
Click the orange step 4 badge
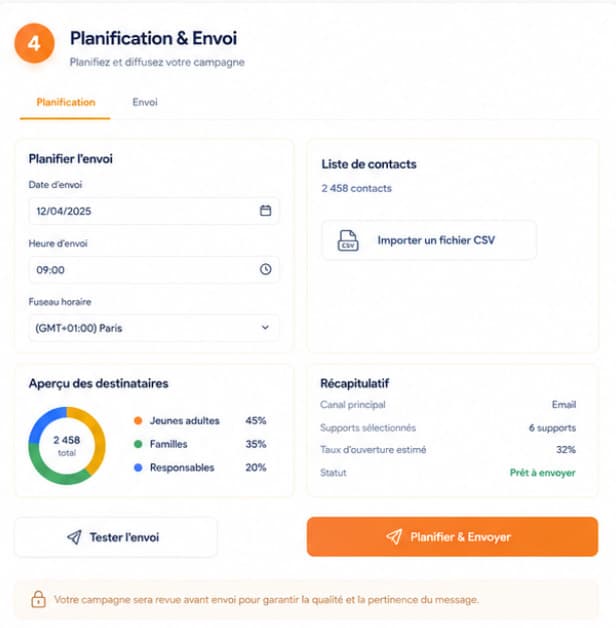tap(34, 43)
